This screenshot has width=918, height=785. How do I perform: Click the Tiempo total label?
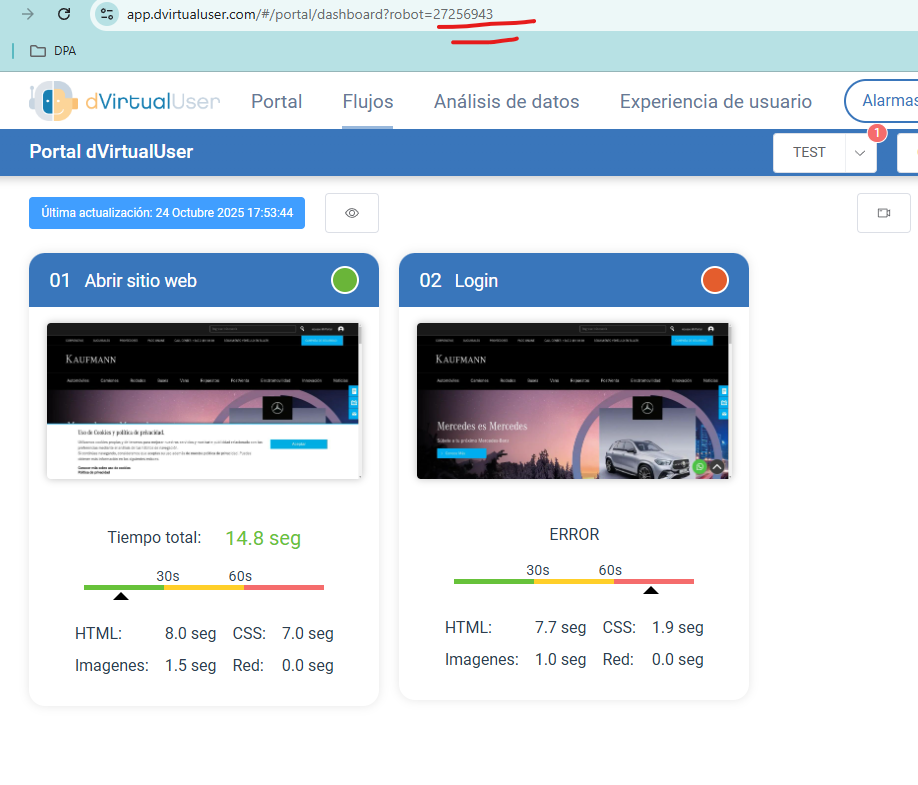pyautogui.click(x=155, y=537)
